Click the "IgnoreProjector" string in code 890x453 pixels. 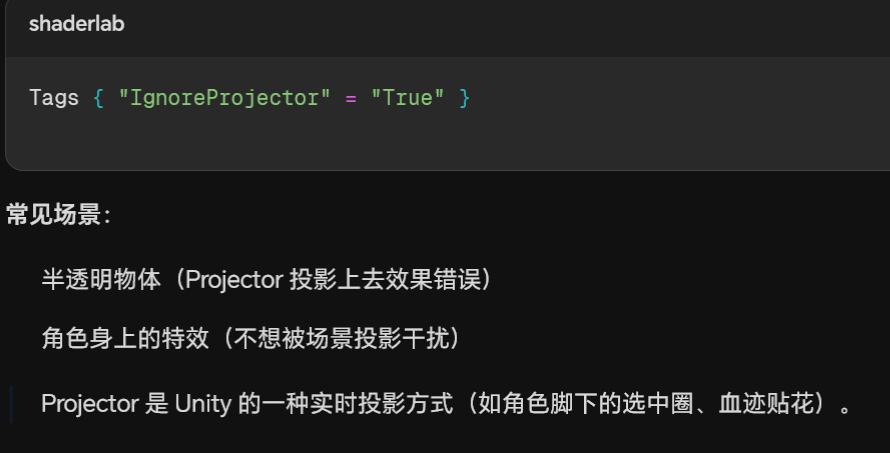pos(224,98)
